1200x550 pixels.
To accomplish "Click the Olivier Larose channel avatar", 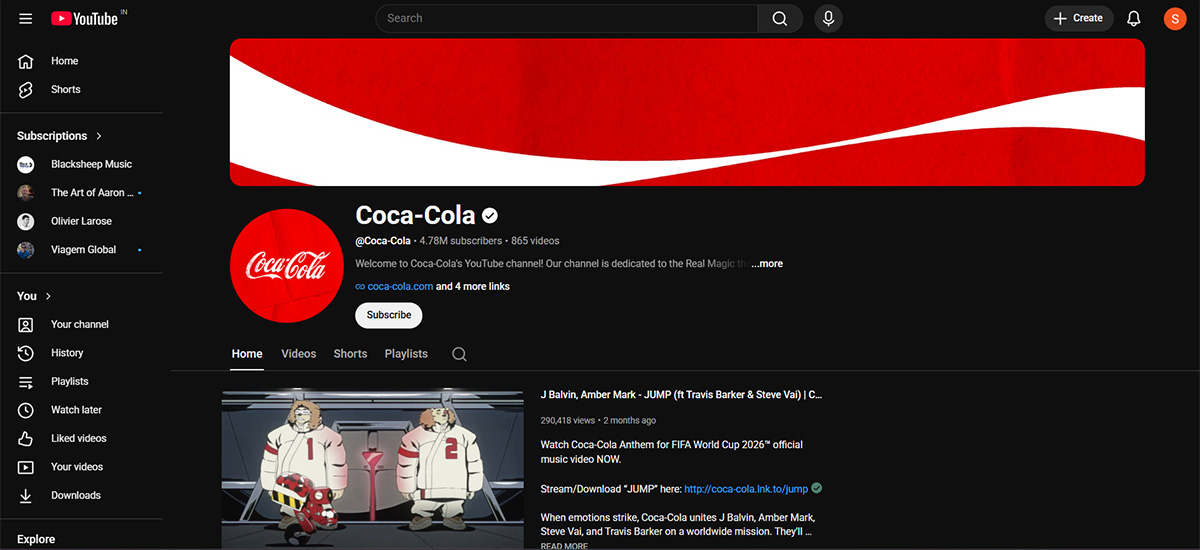I will [x=26, y=221].
